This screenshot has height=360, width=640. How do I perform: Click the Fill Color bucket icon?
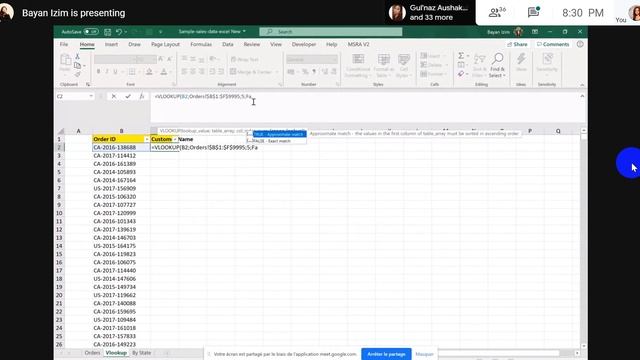click(149, 72)
